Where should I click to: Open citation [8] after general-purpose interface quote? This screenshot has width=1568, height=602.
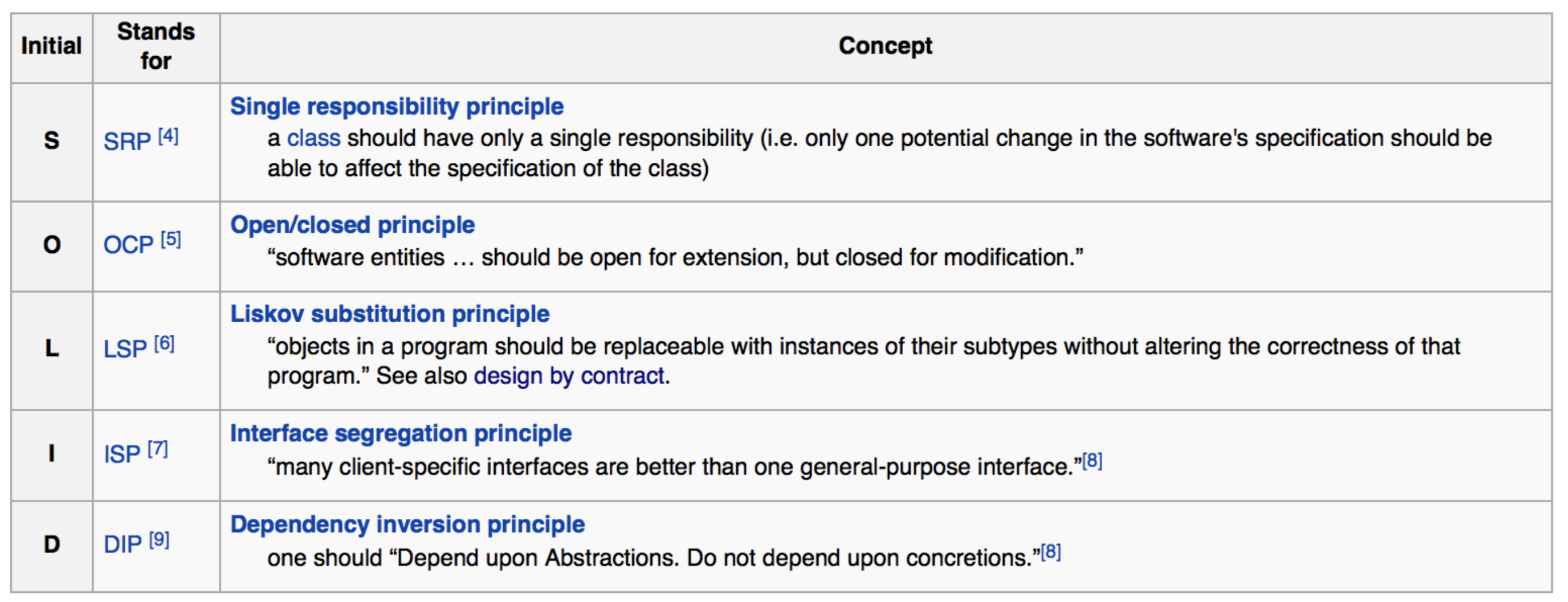coord(1092,461)
